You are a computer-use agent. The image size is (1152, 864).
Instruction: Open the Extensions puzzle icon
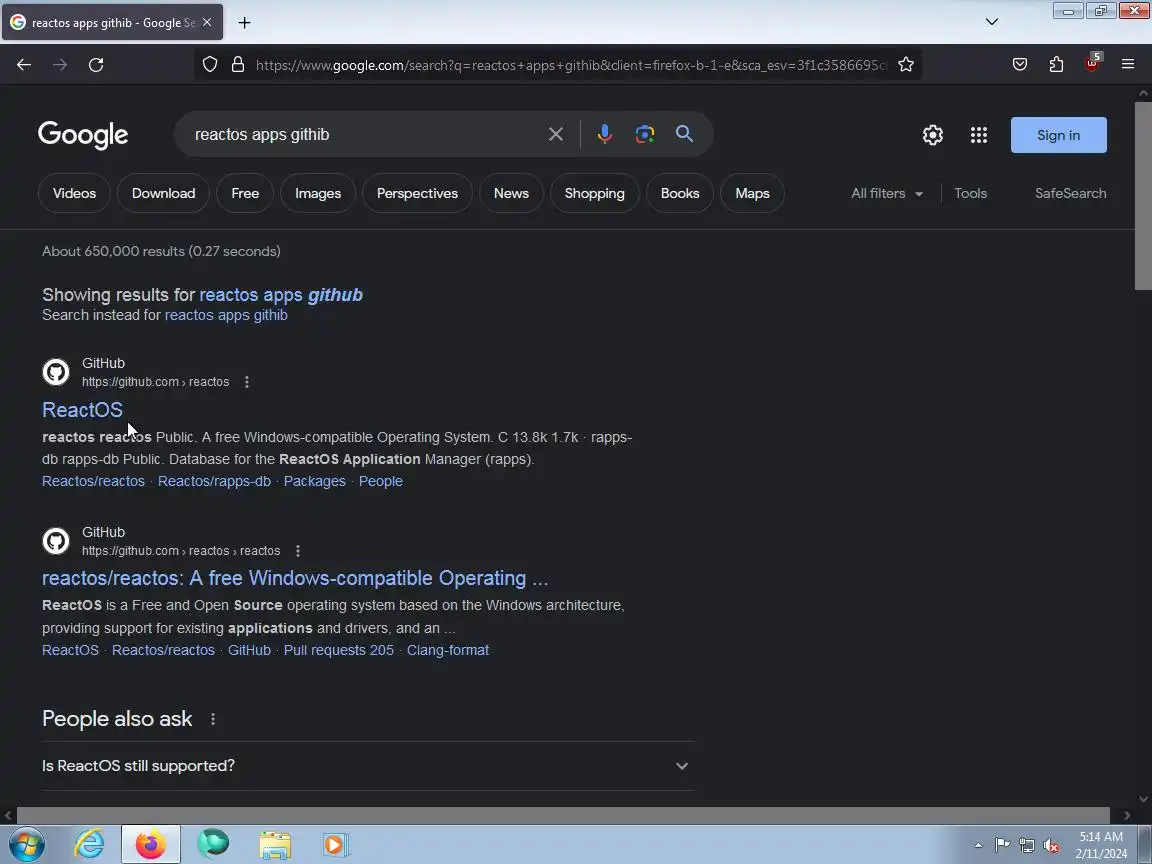pyautogui.click(x=1056, y=65)
